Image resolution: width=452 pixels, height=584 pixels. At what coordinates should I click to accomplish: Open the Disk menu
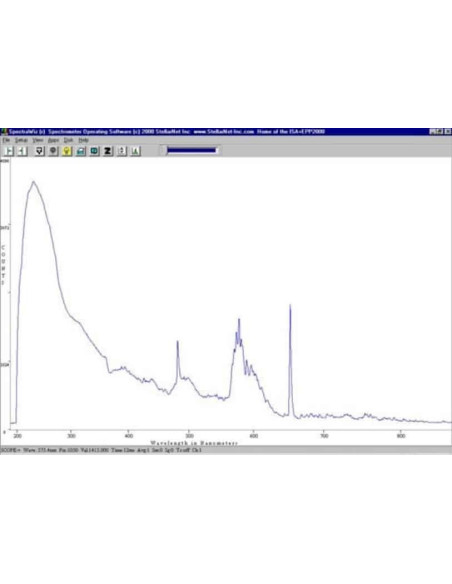click(x=69, y=140)
